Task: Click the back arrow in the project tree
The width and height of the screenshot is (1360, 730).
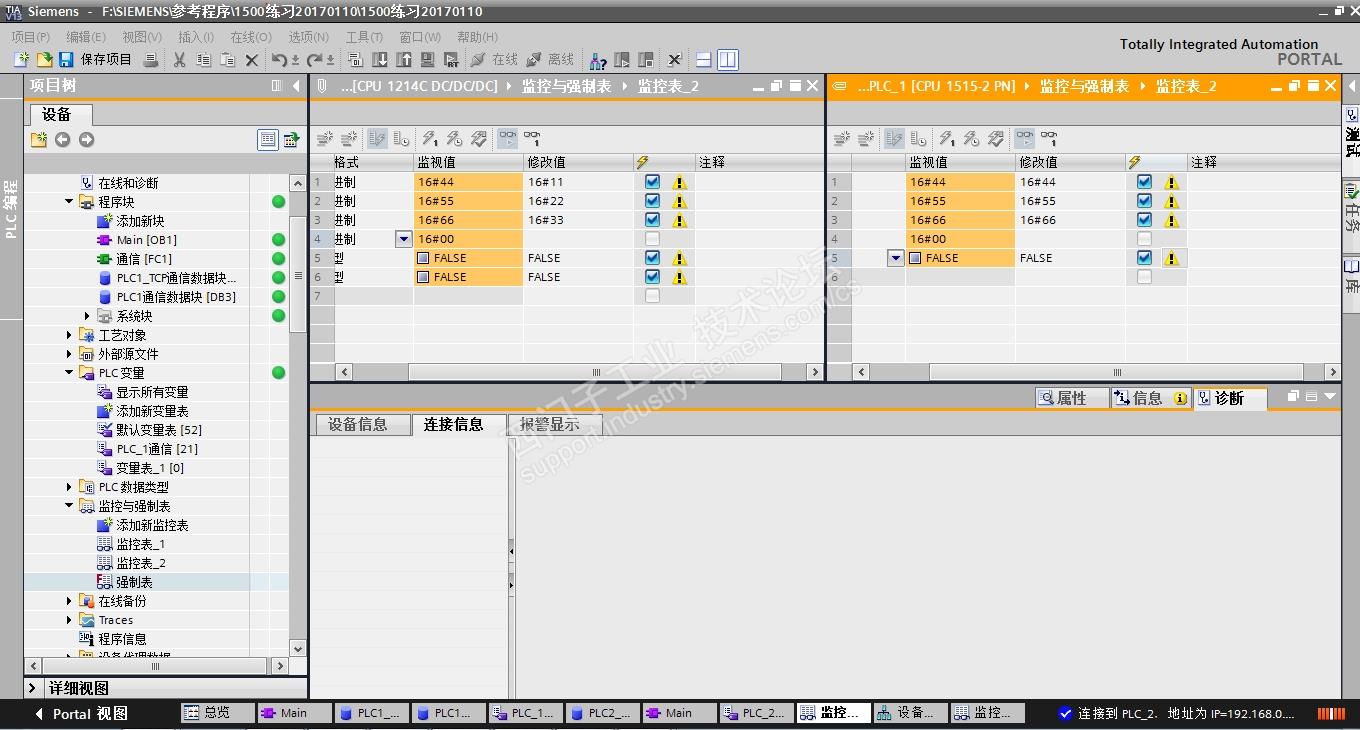Action: (62, 139)
